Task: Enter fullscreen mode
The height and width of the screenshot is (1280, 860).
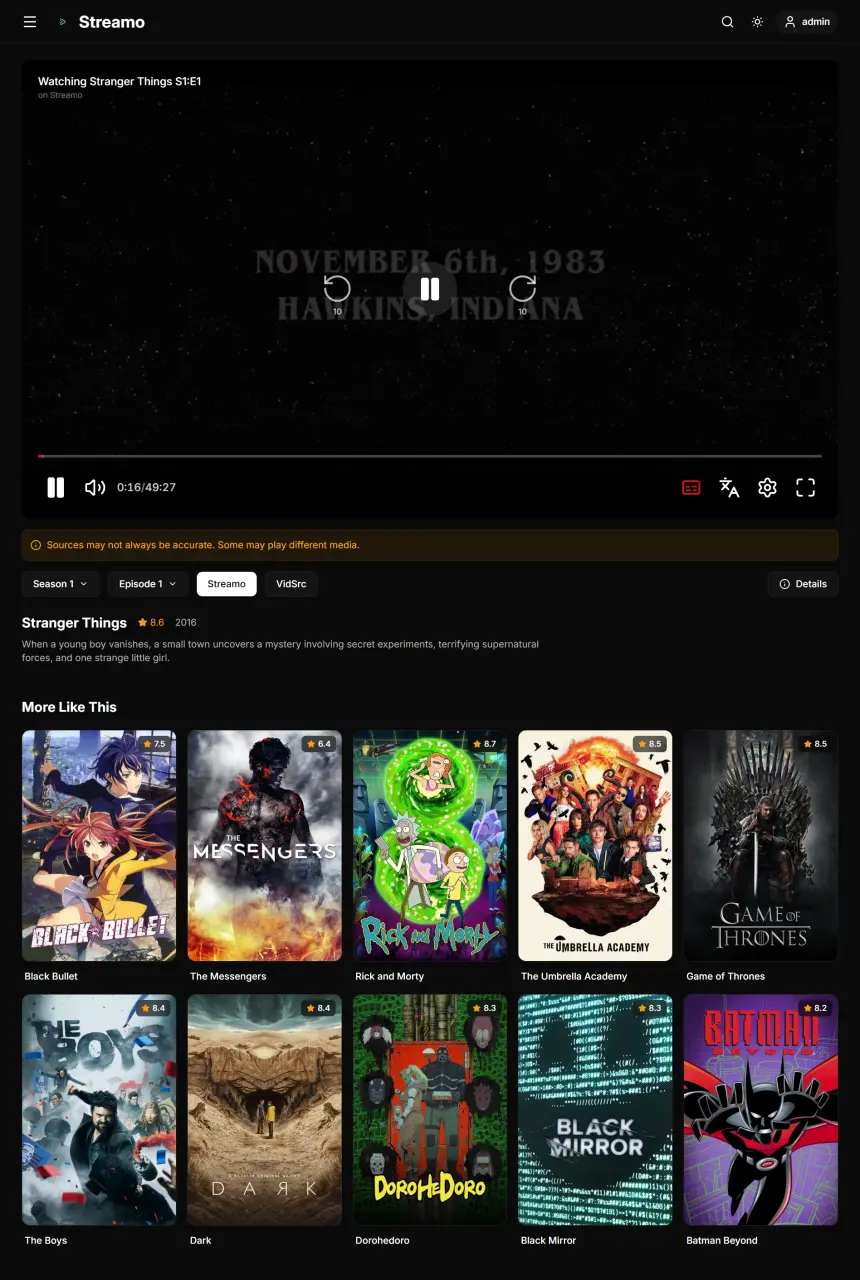Action: click(806, 487)
